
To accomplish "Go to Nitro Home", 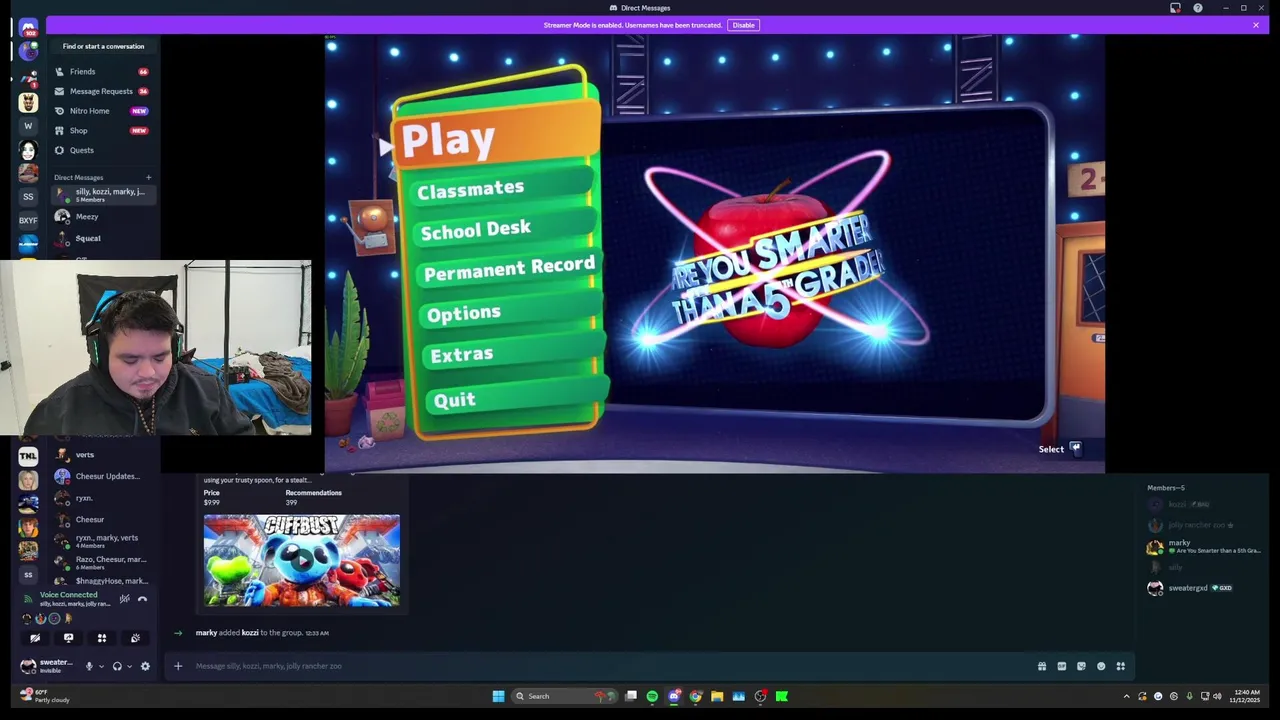I will 102,111.
